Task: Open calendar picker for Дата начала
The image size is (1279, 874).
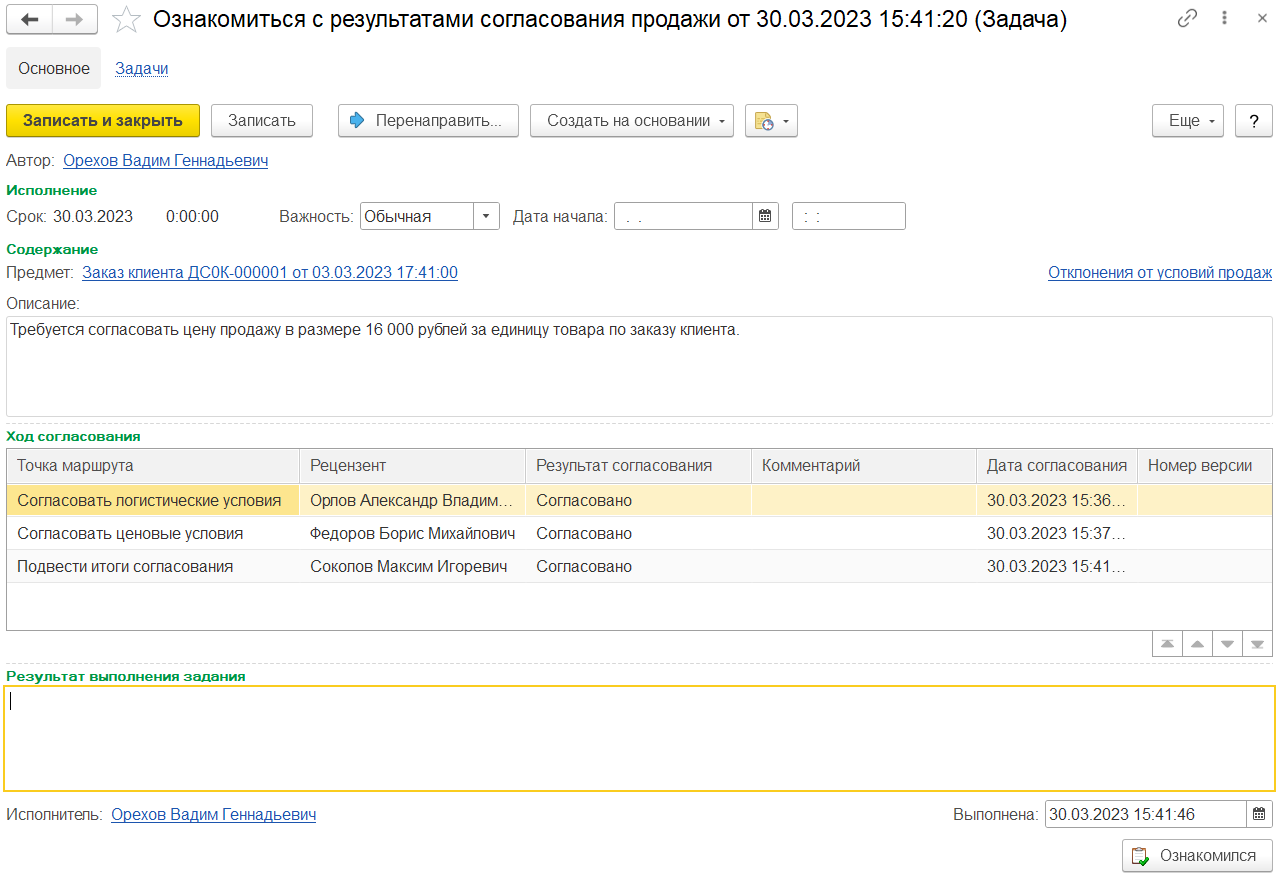Action: 765,216
